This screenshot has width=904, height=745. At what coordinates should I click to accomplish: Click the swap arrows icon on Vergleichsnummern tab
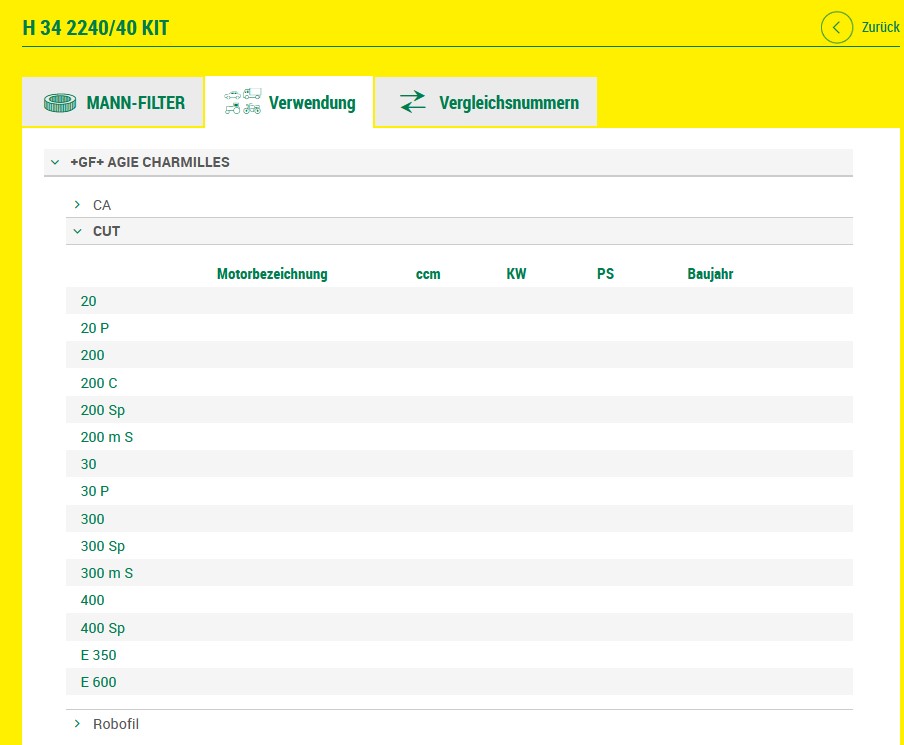pos(412,102)
